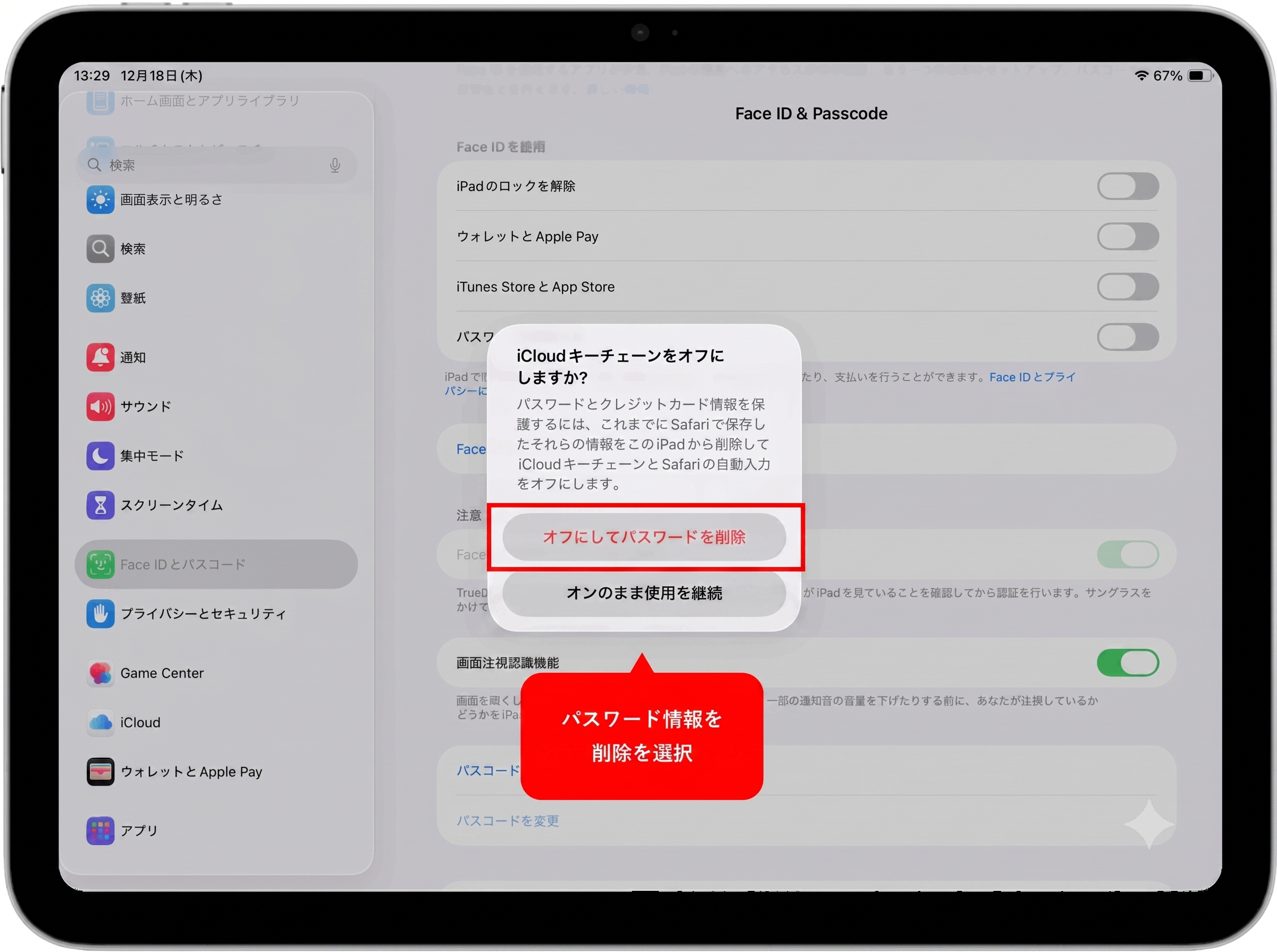Screen dimensions: 1277x952
Task: Open スクリーンタイム settings
Action: point(216,505)
